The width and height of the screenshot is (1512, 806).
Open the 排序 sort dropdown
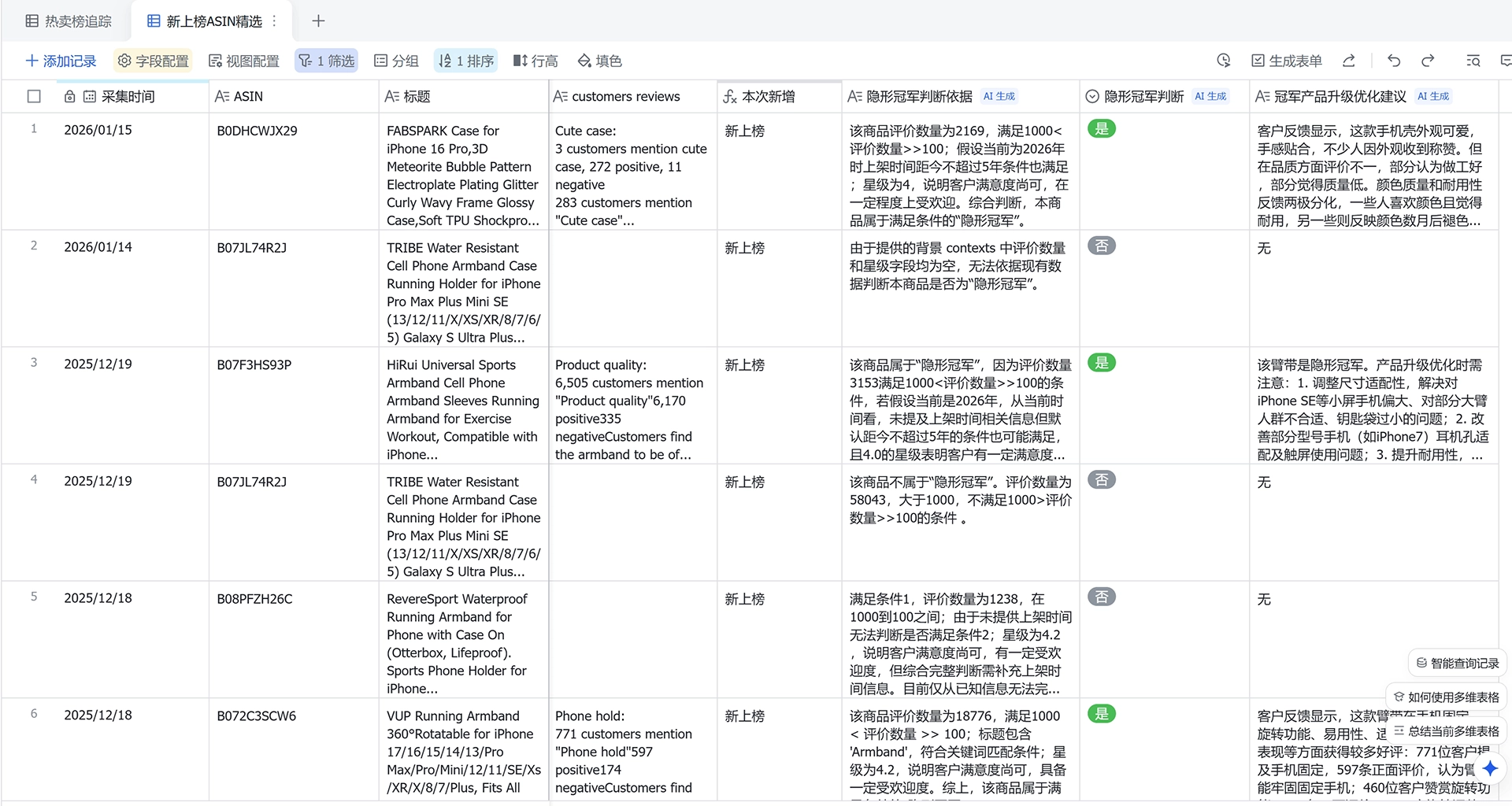coord(465,60)
